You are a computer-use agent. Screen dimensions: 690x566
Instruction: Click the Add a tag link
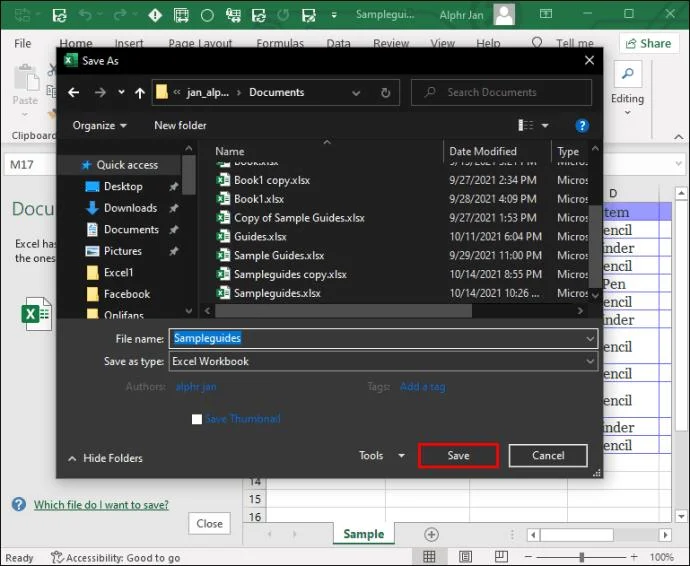422,387
